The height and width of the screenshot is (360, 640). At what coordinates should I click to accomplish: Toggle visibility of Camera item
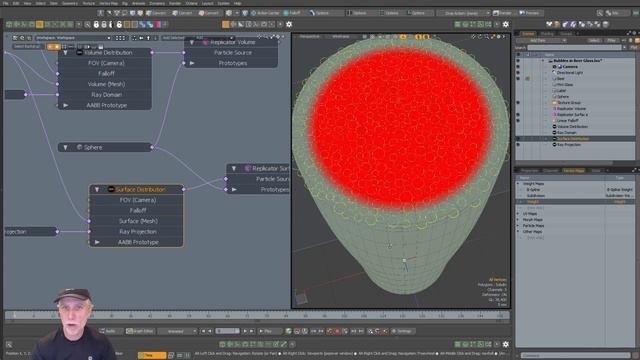tap(518, 67)
